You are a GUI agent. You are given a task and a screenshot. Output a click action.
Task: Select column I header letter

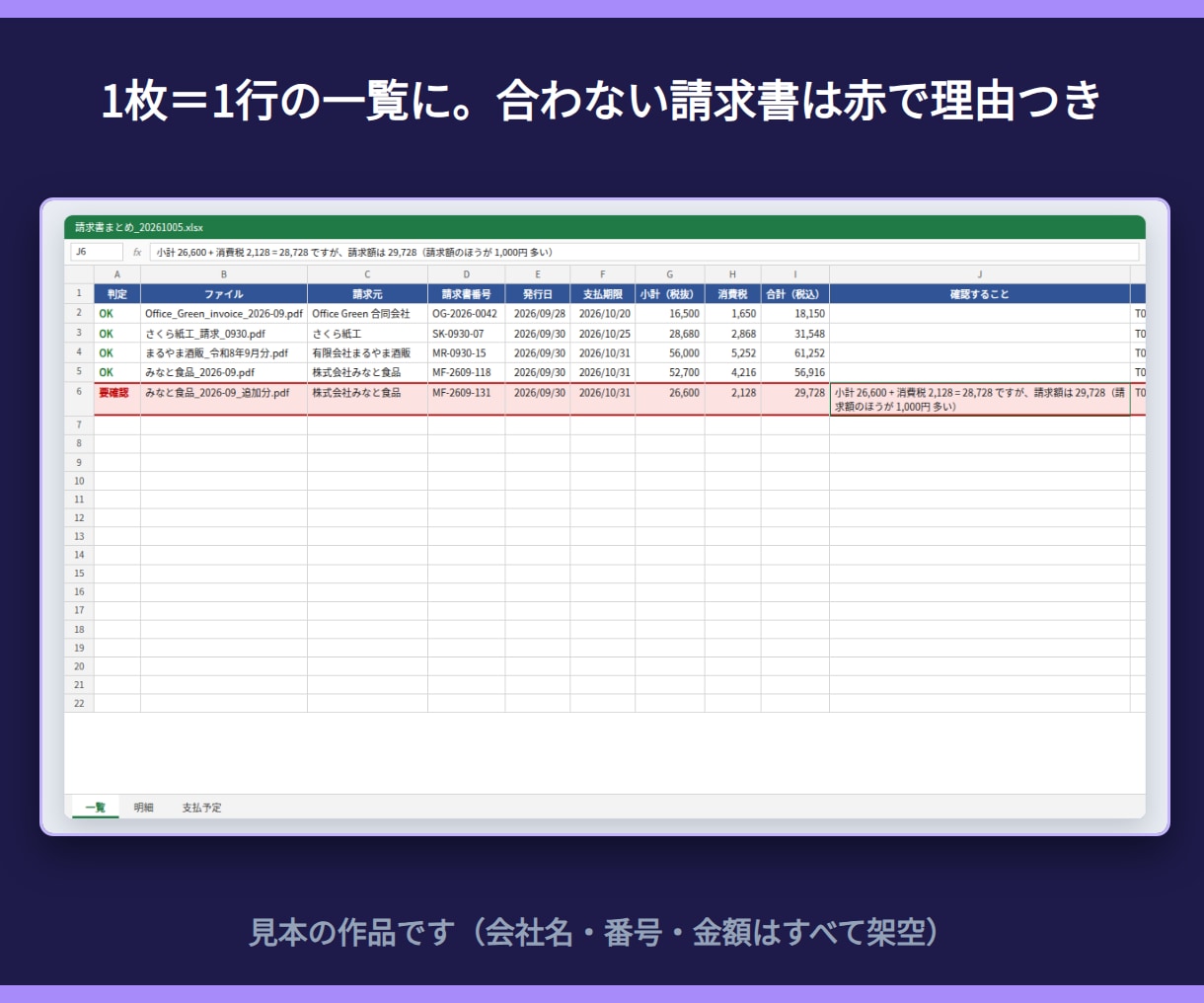point(795,274)
